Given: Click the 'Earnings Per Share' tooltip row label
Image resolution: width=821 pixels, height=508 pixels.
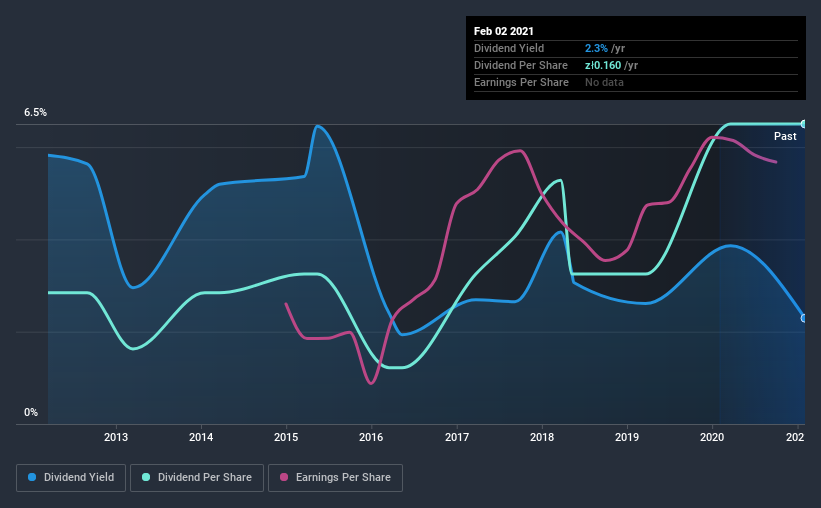Looking at the screenshot, I should [x=521, y=82].
